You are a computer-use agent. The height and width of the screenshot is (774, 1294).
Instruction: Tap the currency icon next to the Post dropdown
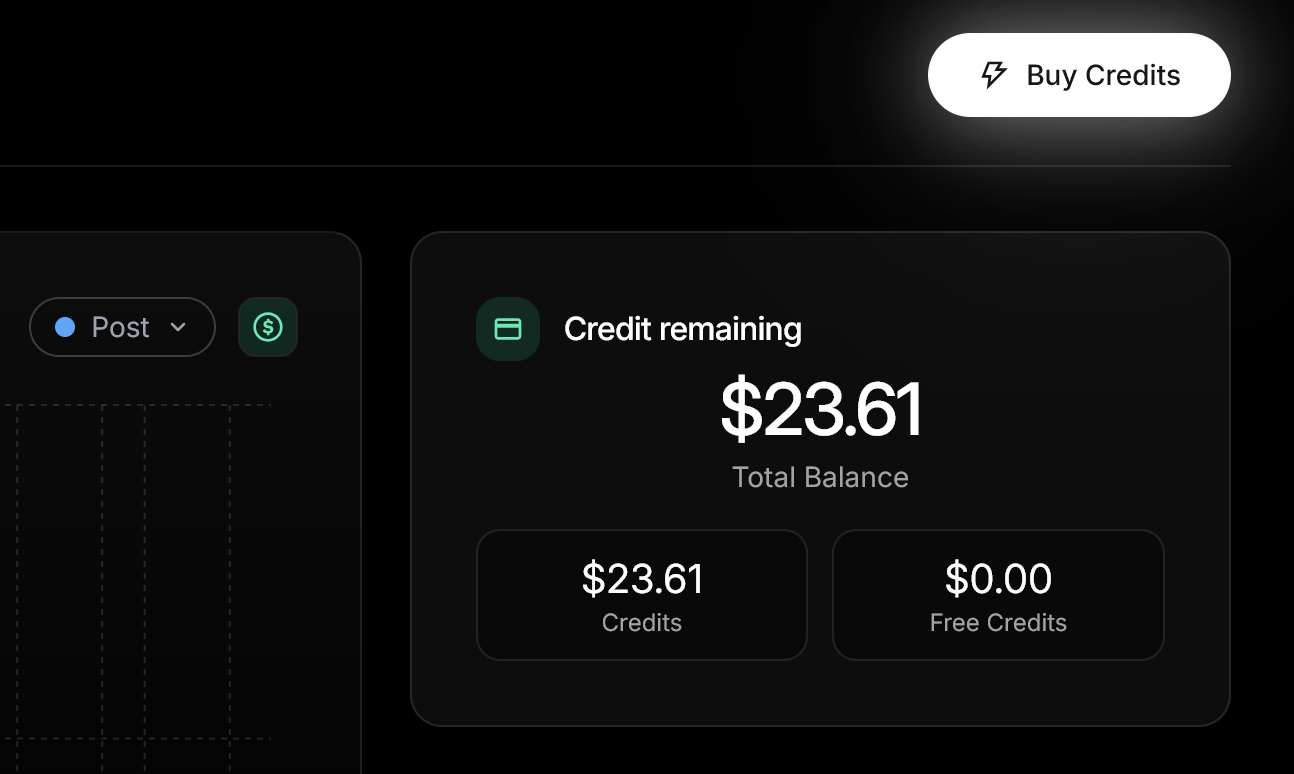tap(268, 327)
